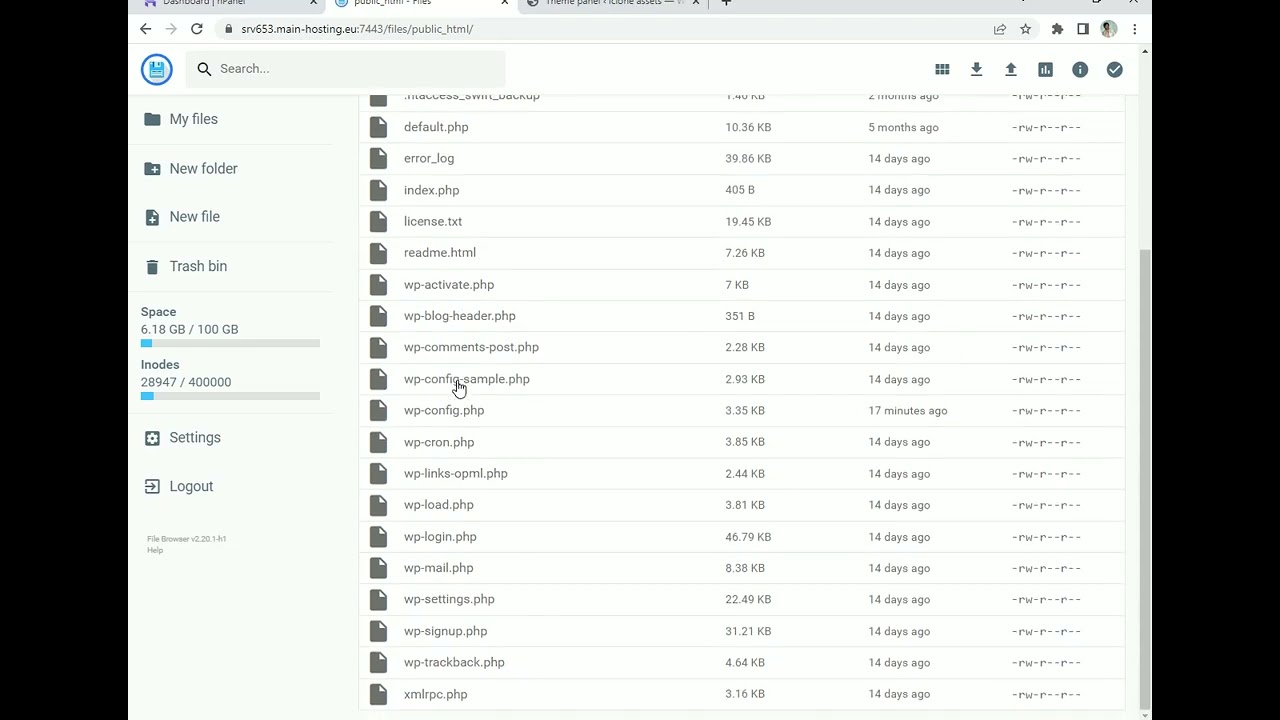Click the upload toolbar icon
Image resolution: width=1280 pixels, height=720 pixels.
click(1011, 69)
